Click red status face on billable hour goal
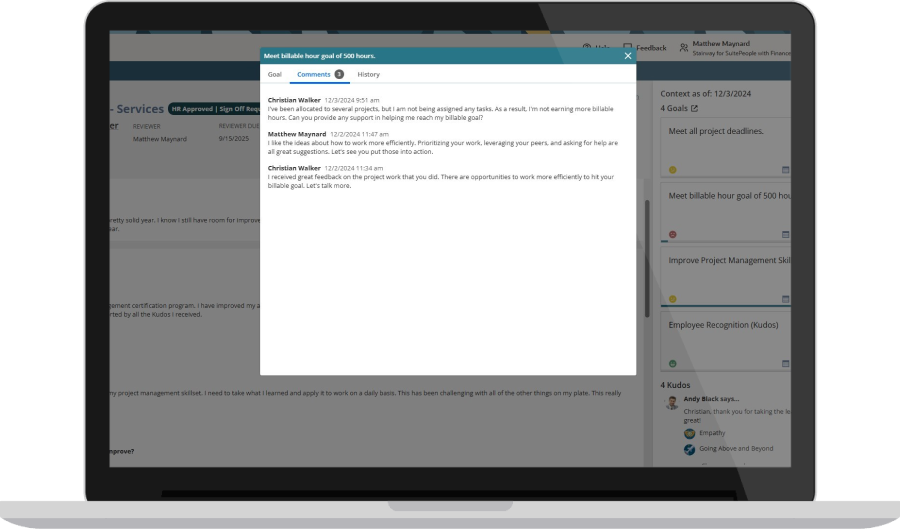The height and width of the screenshot is (529, 900). coord(673,234)
